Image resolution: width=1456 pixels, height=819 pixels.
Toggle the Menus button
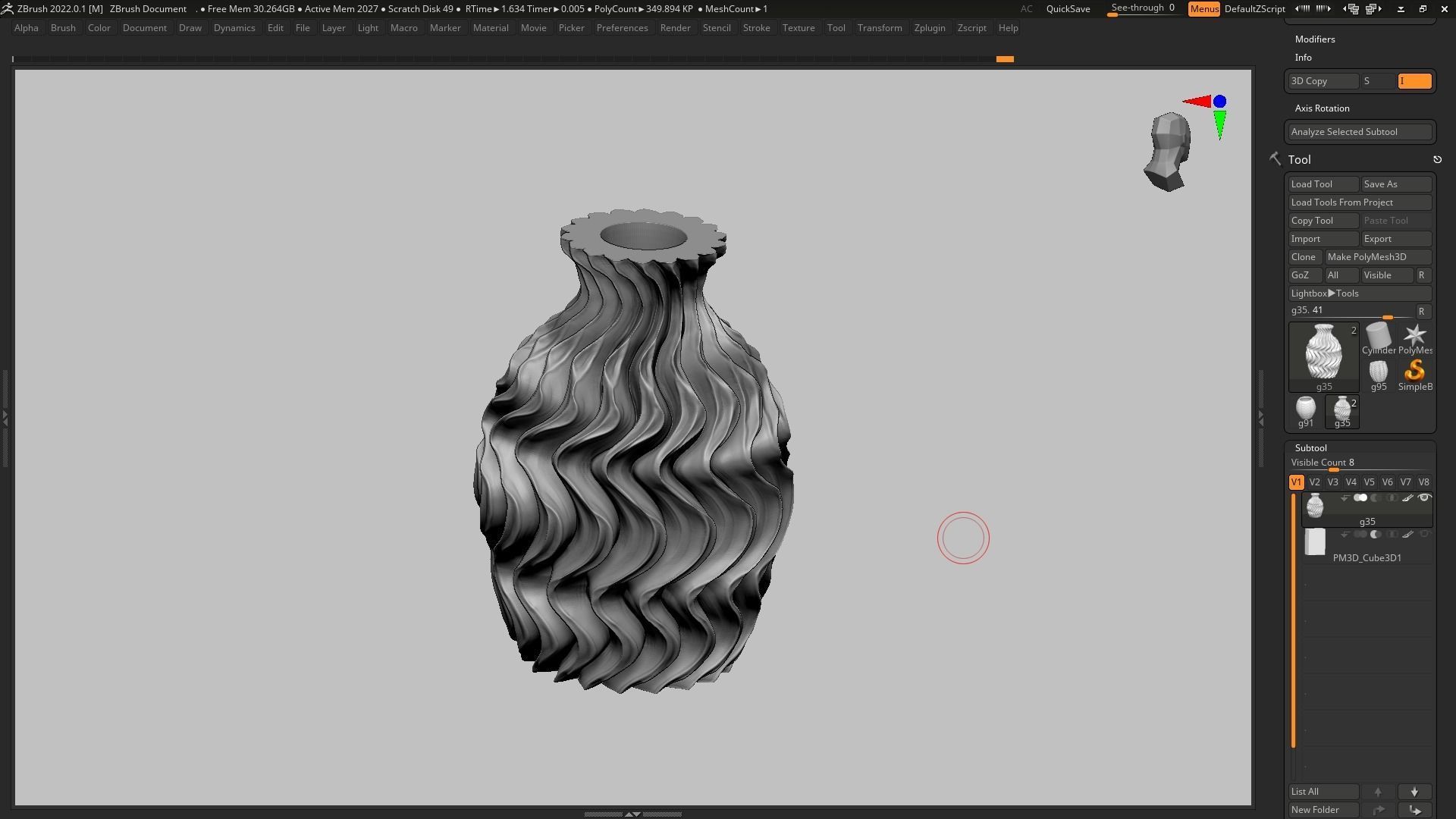point(1203,9)
